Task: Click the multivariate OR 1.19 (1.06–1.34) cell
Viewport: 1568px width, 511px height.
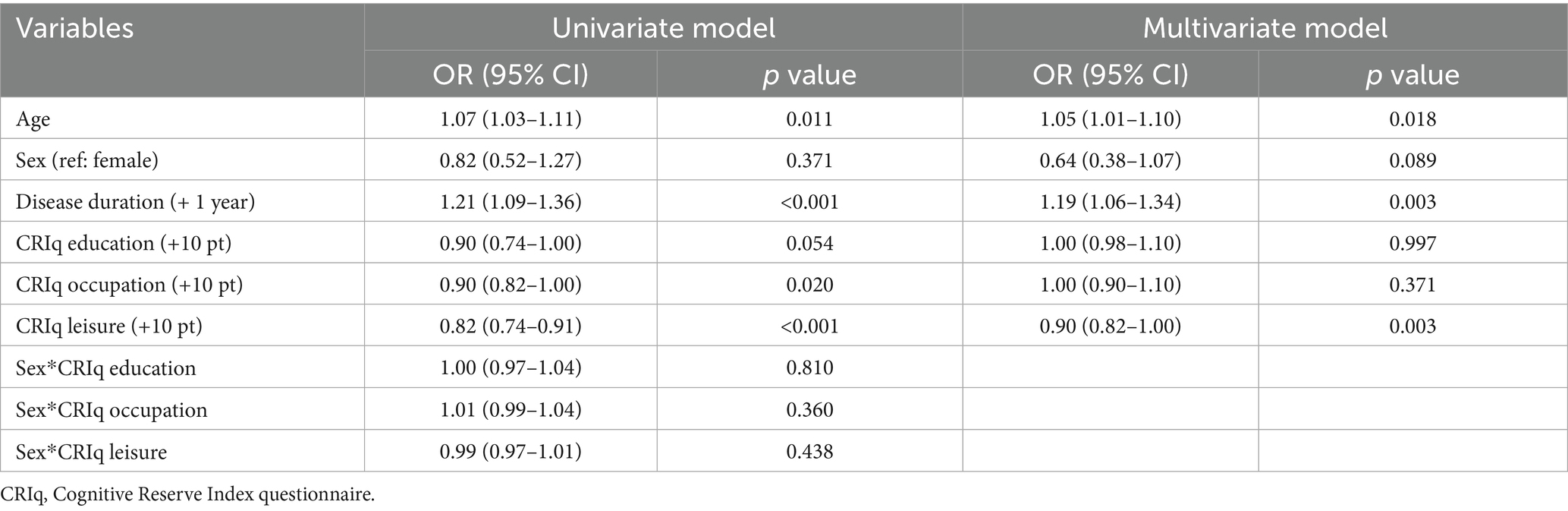Action: click(x=1110, y=202)
